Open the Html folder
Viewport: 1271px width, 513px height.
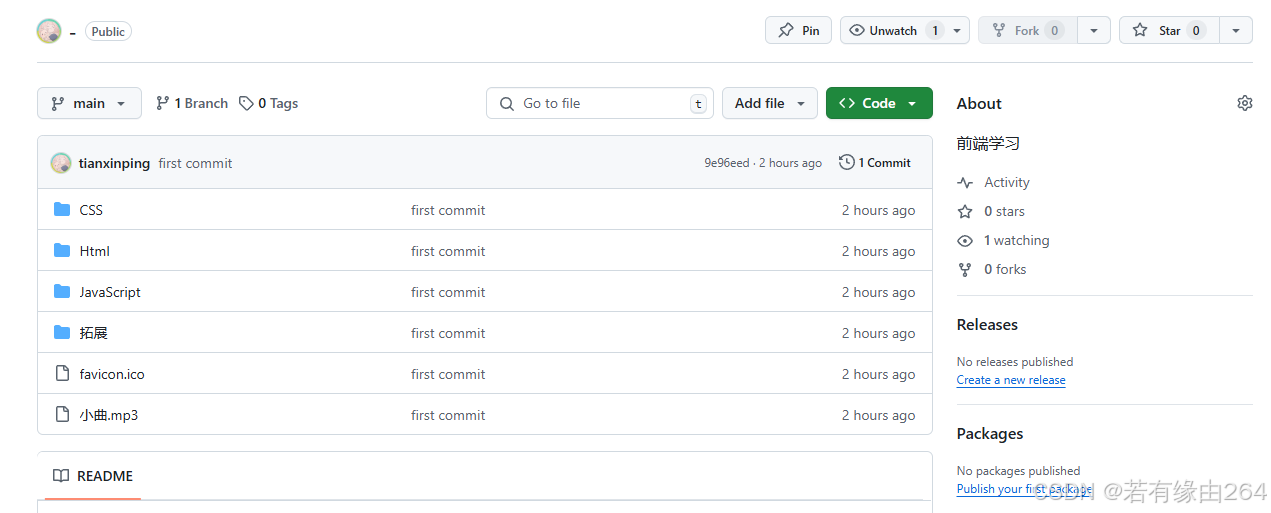pyautogui.click(x=95, y=251)
